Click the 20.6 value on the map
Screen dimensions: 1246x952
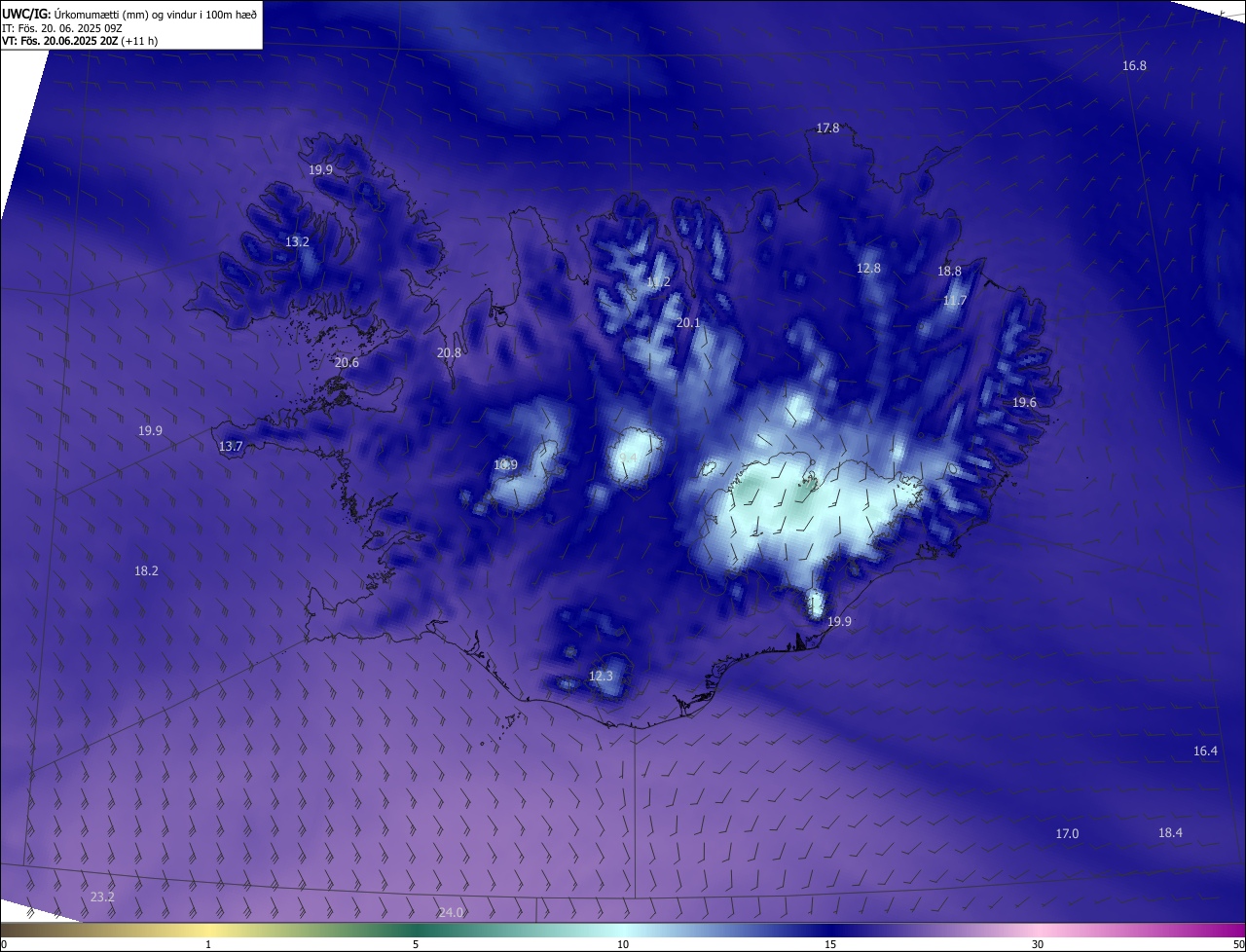click(x=347, y=362)
